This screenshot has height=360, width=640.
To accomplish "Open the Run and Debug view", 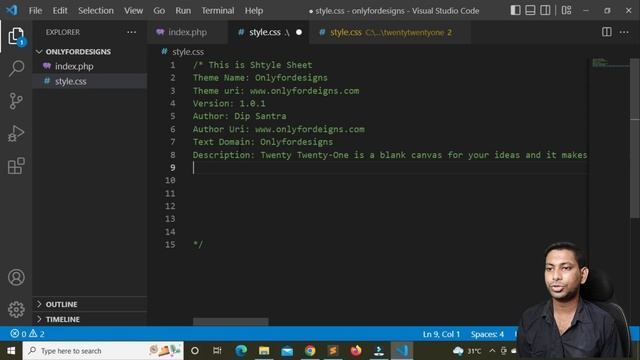I will pyautogui.click(x=16, y=133).
